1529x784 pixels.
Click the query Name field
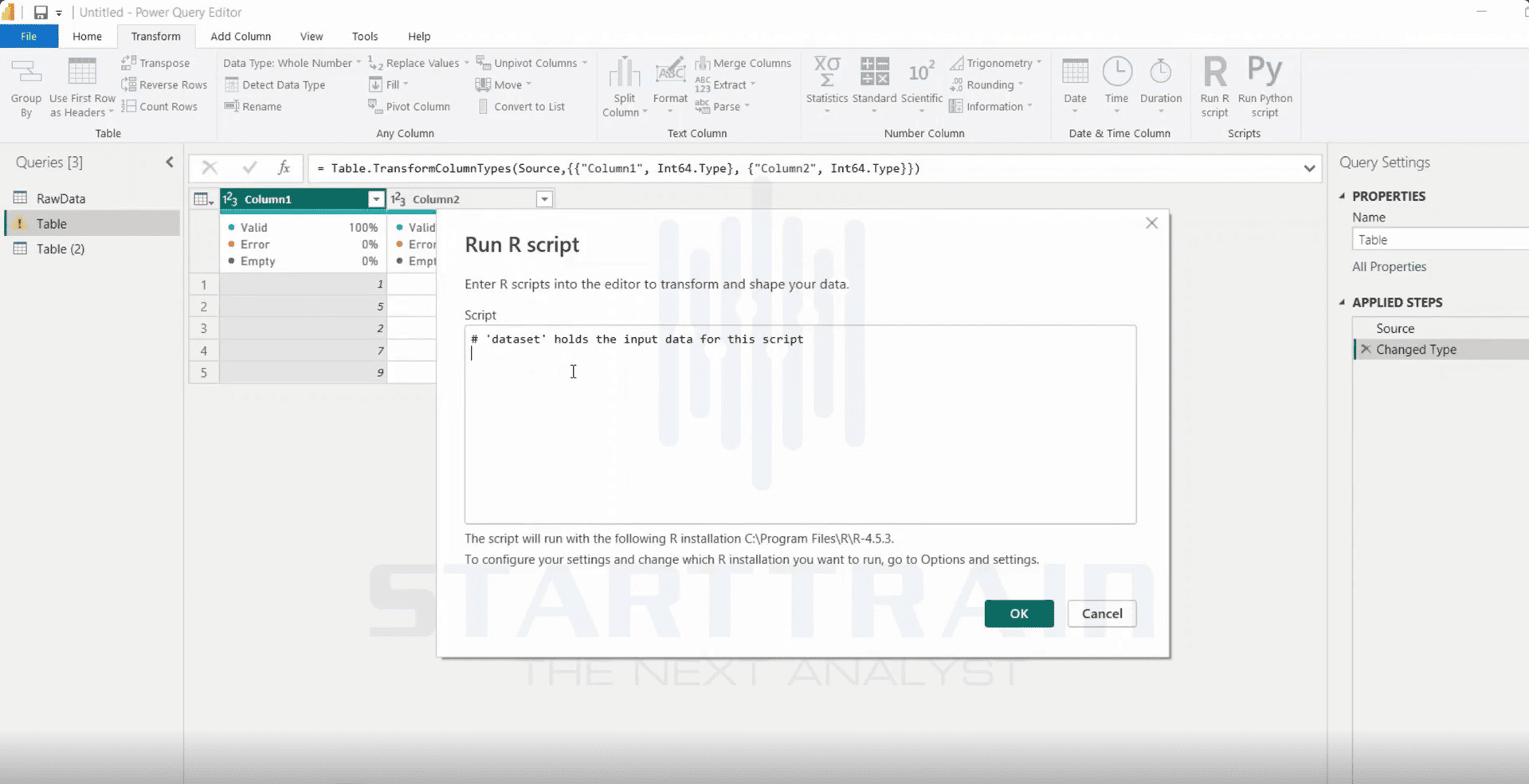(1441, 239)
